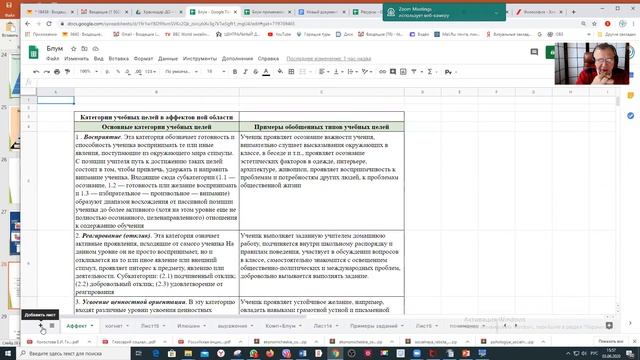Viewport: 640px width, 360px height.
Task: Apply strikethrough formatting
Action: pyautogui.click(x=256, y=72)
